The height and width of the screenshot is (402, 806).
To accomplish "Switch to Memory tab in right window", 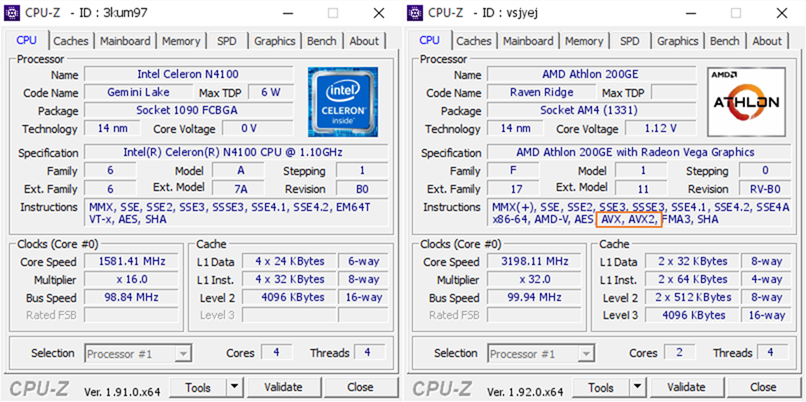I will [x=584, y=41].
